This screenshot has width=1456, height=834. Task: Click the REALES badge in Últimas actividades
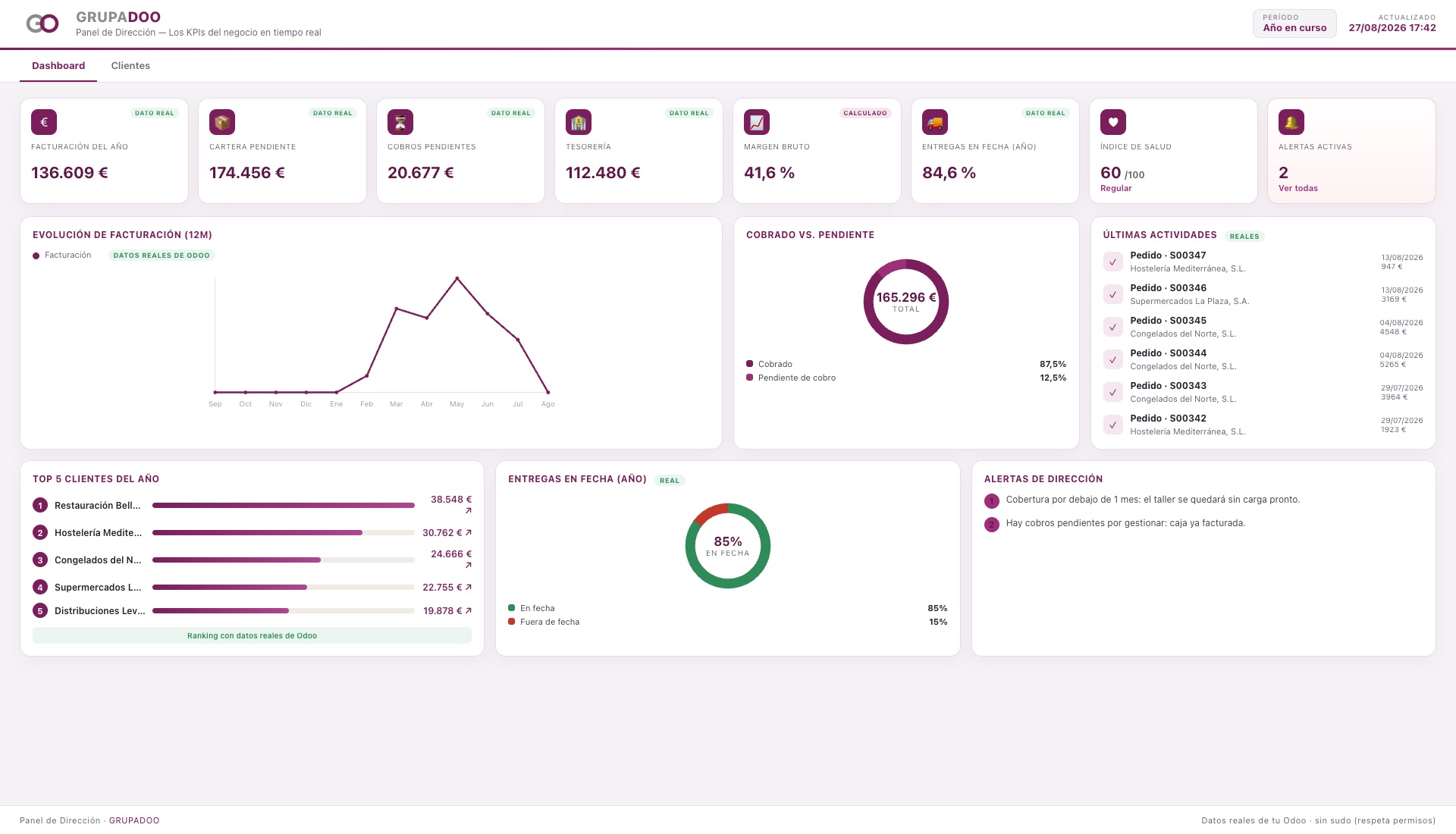click(1244, 237)
